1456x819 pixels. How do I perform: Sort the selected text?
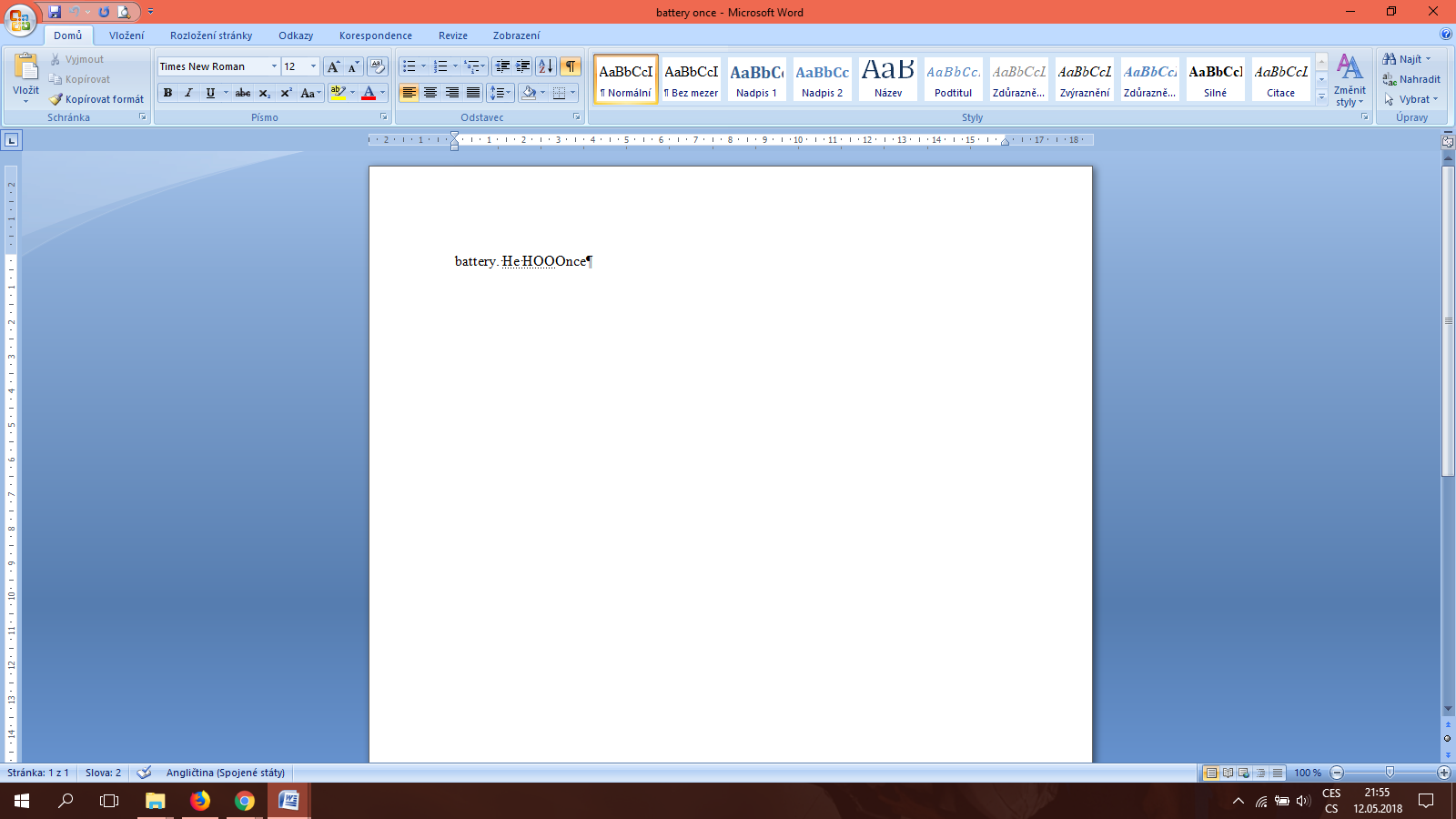(546, 66)
